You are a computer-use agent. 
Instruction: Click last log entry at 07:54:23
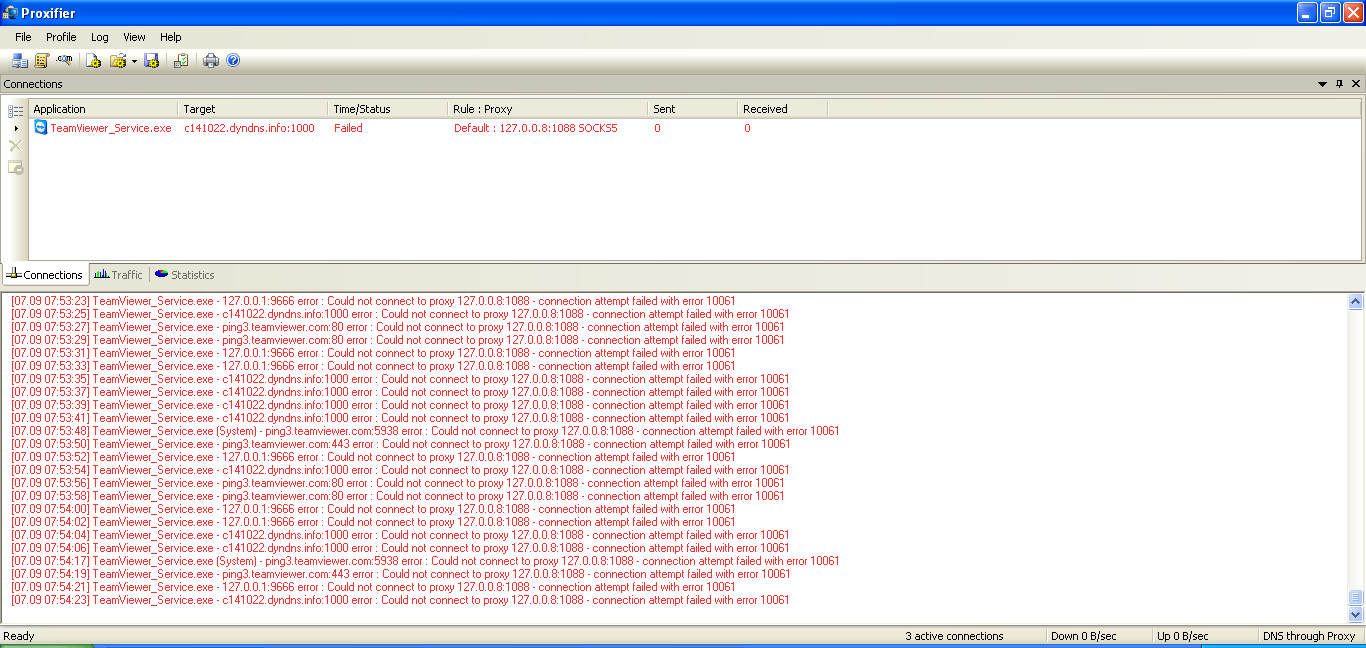pos(400,600)
